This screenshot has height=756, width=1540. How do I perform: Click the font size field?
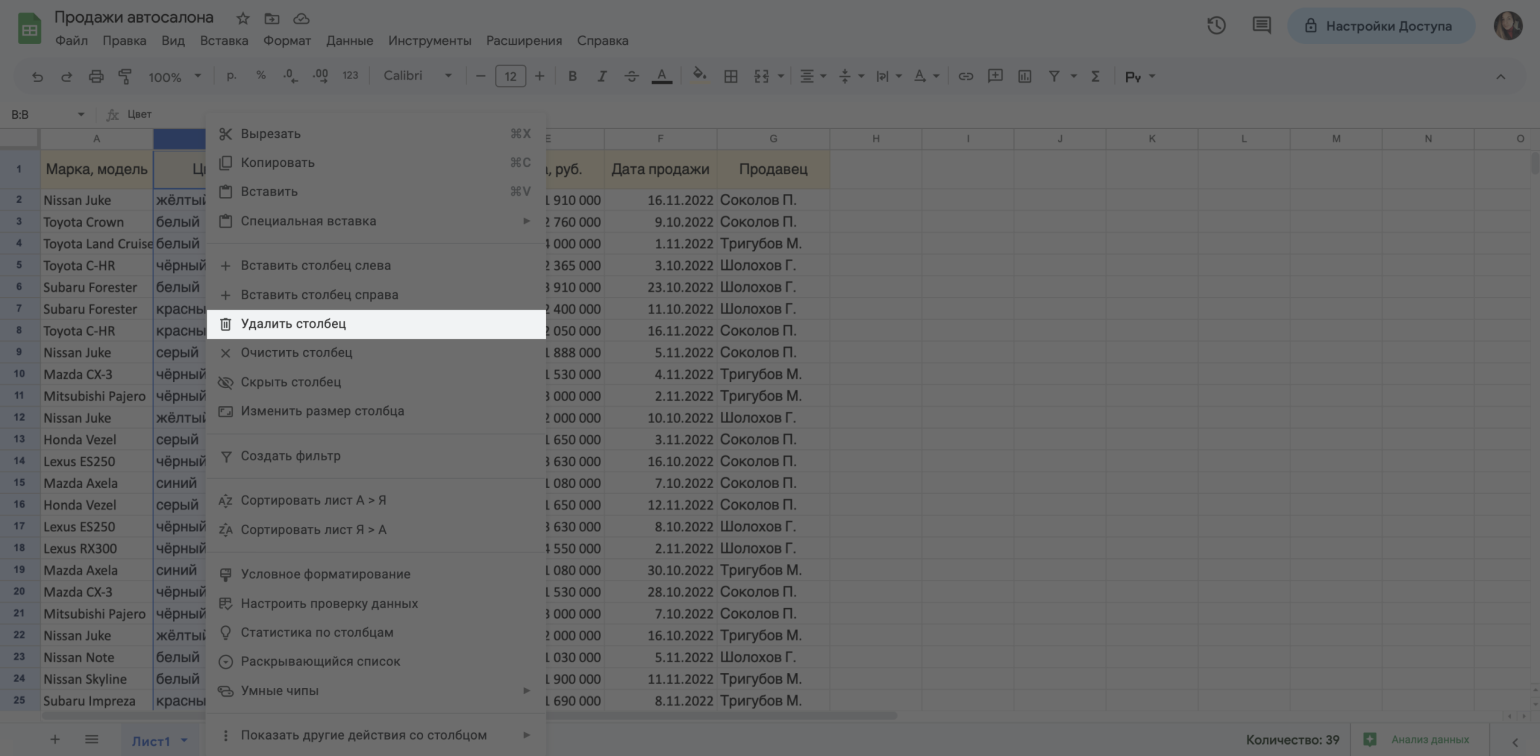click(510, 77)
